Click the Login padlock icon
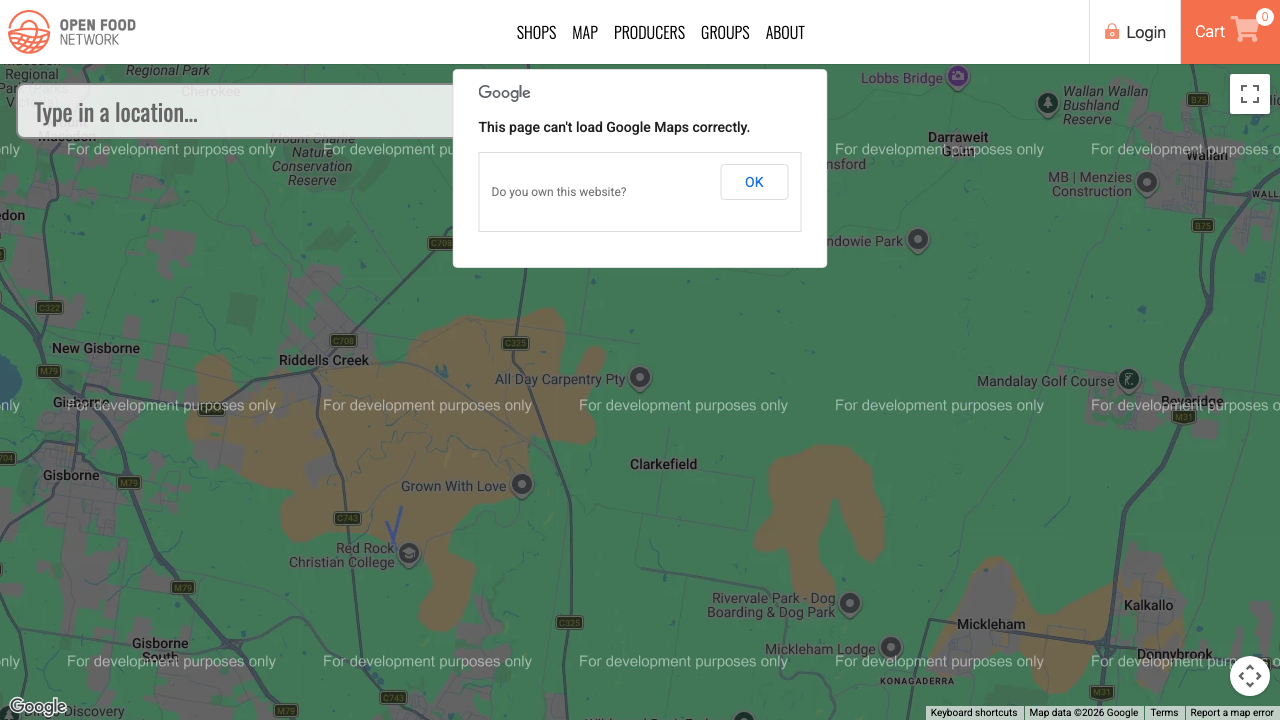 pos(1112,32)
